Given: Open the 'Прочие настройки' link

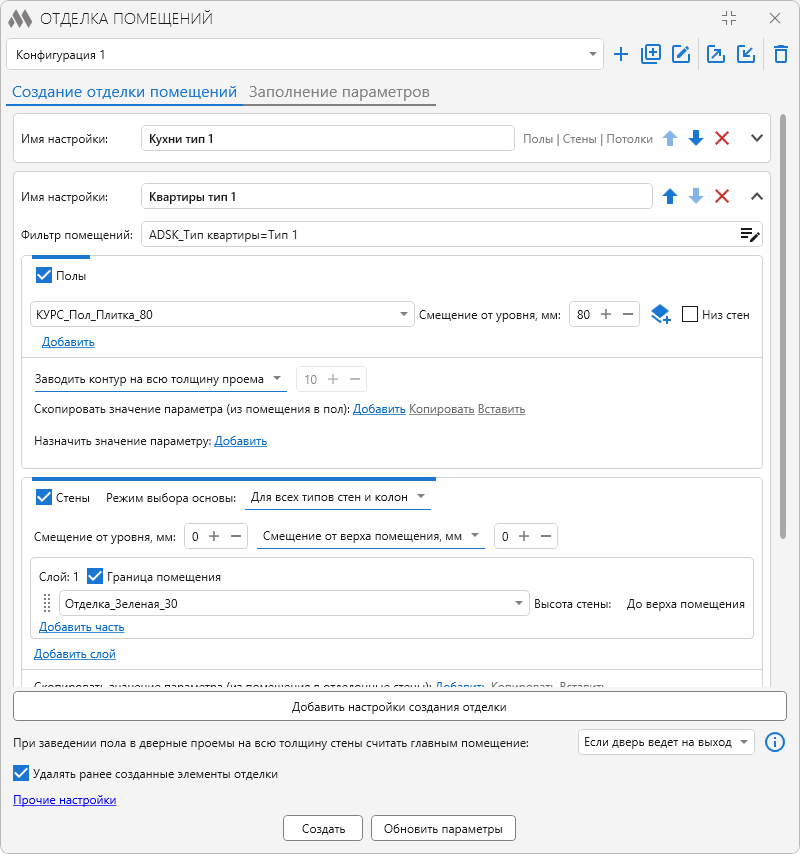Looking at the screenshot, I should [65, 800].
